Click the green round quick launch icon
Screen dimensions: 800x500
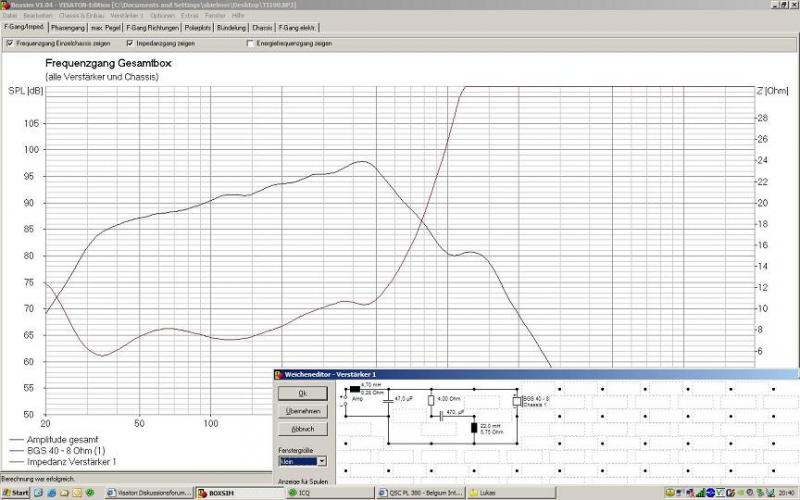(x=90, y=492)
